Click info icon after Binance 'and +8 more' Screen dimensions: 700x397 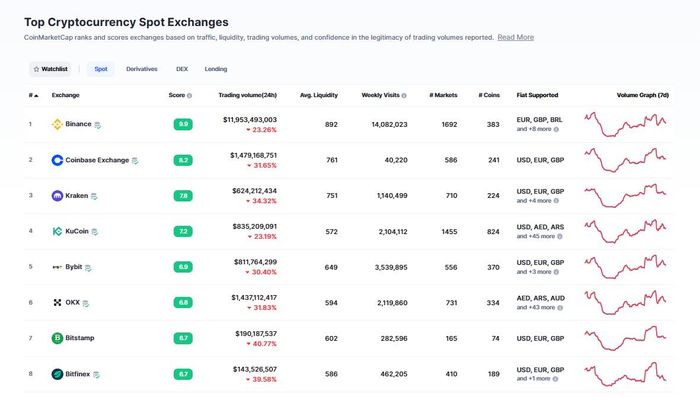[x=556, y=130]
